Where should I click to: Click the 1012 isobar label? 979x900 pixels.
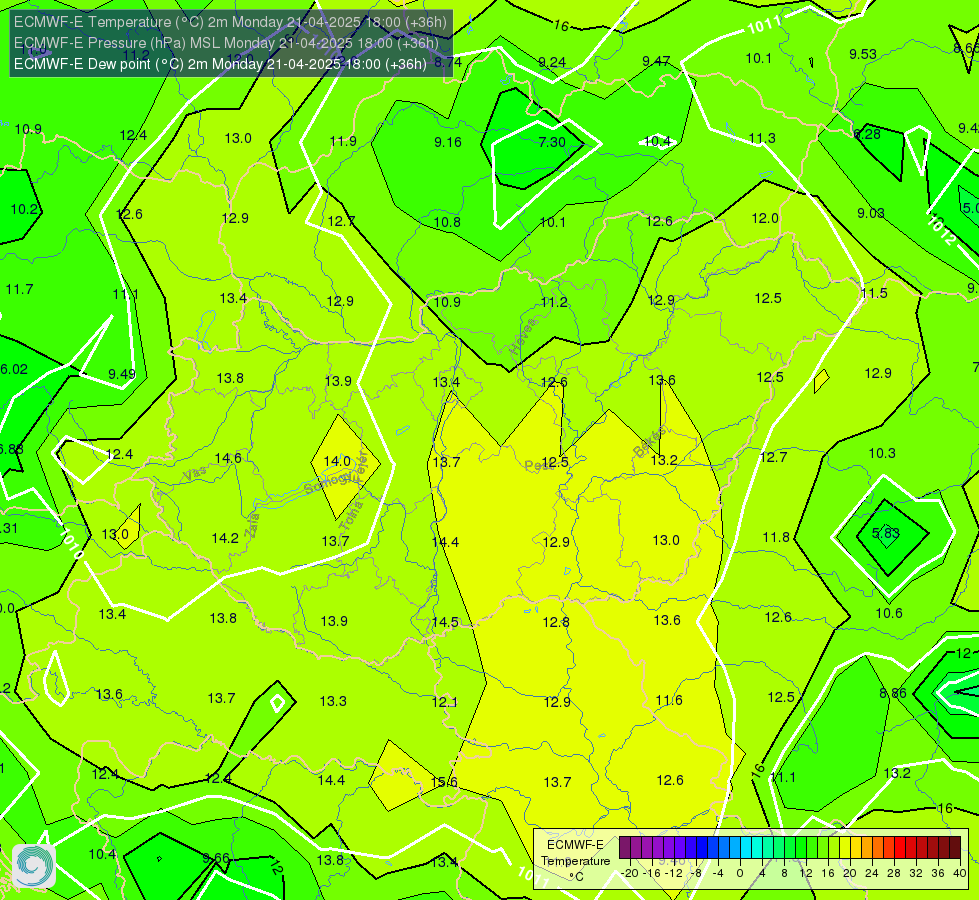coord(942,230)
